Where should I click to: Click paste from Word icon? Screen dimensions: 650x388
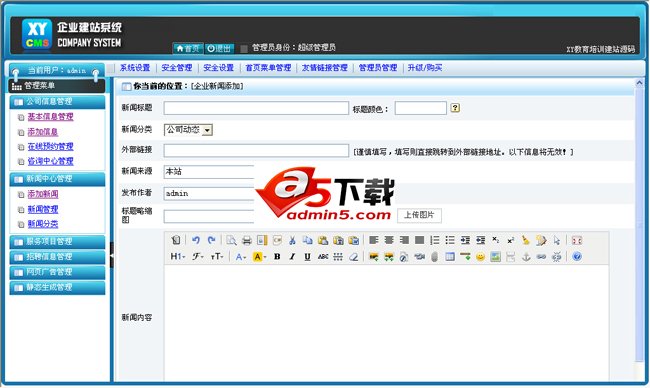(x=354, y=240)
